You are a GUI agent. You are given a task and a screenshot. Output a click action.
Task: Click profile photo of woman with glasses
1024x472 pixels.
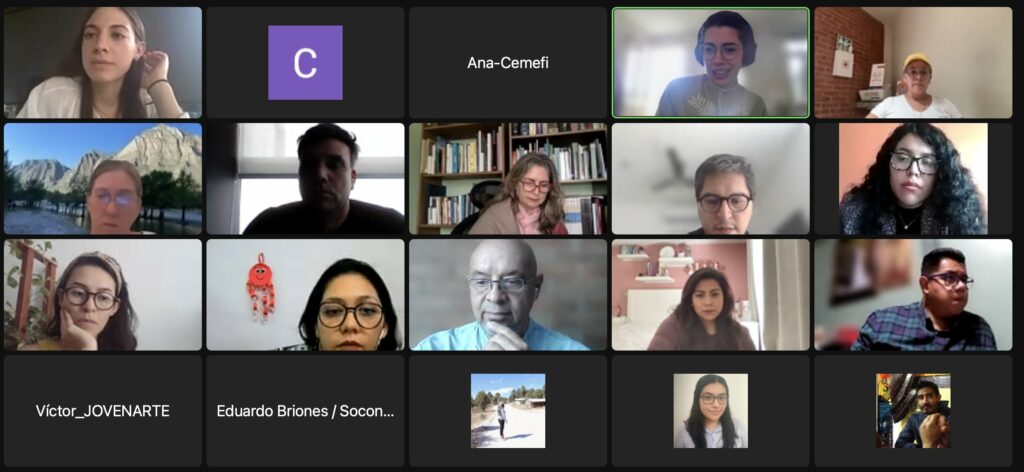click(711, 411)
